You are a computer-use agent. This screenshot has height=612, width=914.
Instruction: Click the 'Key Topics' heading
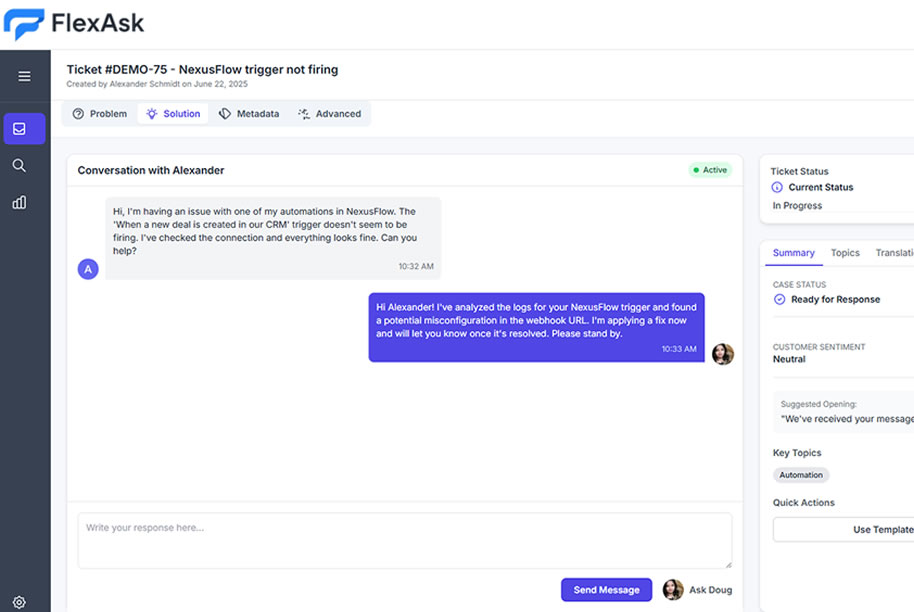tap(797, 453)
